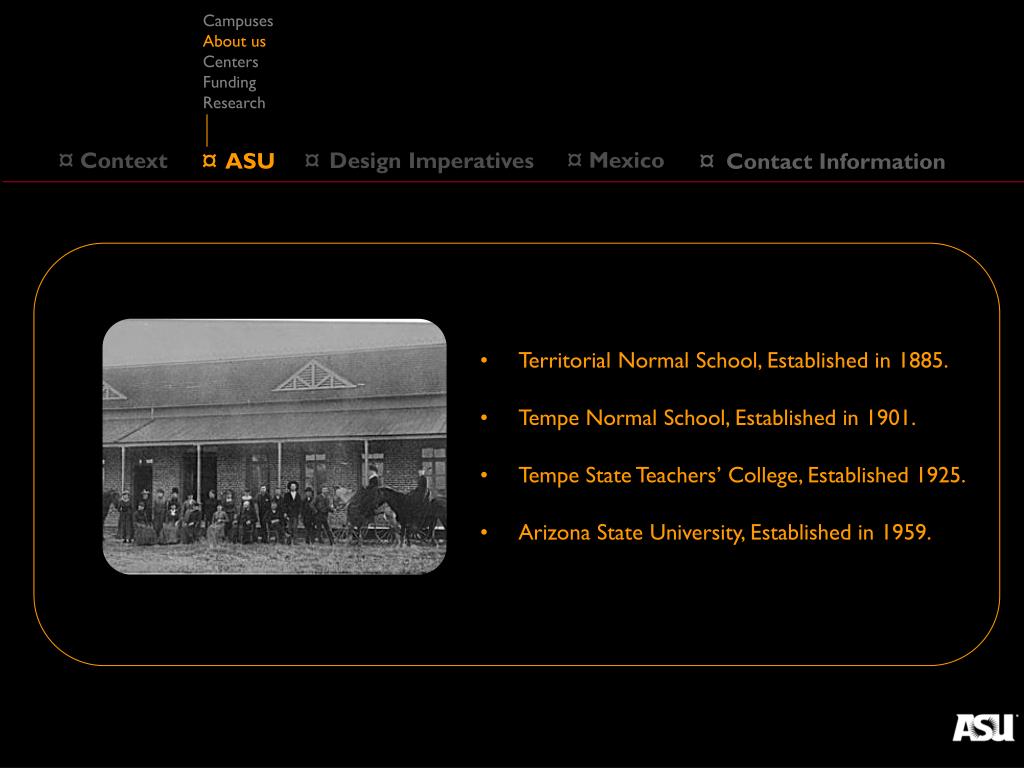1024x768 pixels.
Task: Choose the Funding submenu item
Action: [x=229, y=82]
